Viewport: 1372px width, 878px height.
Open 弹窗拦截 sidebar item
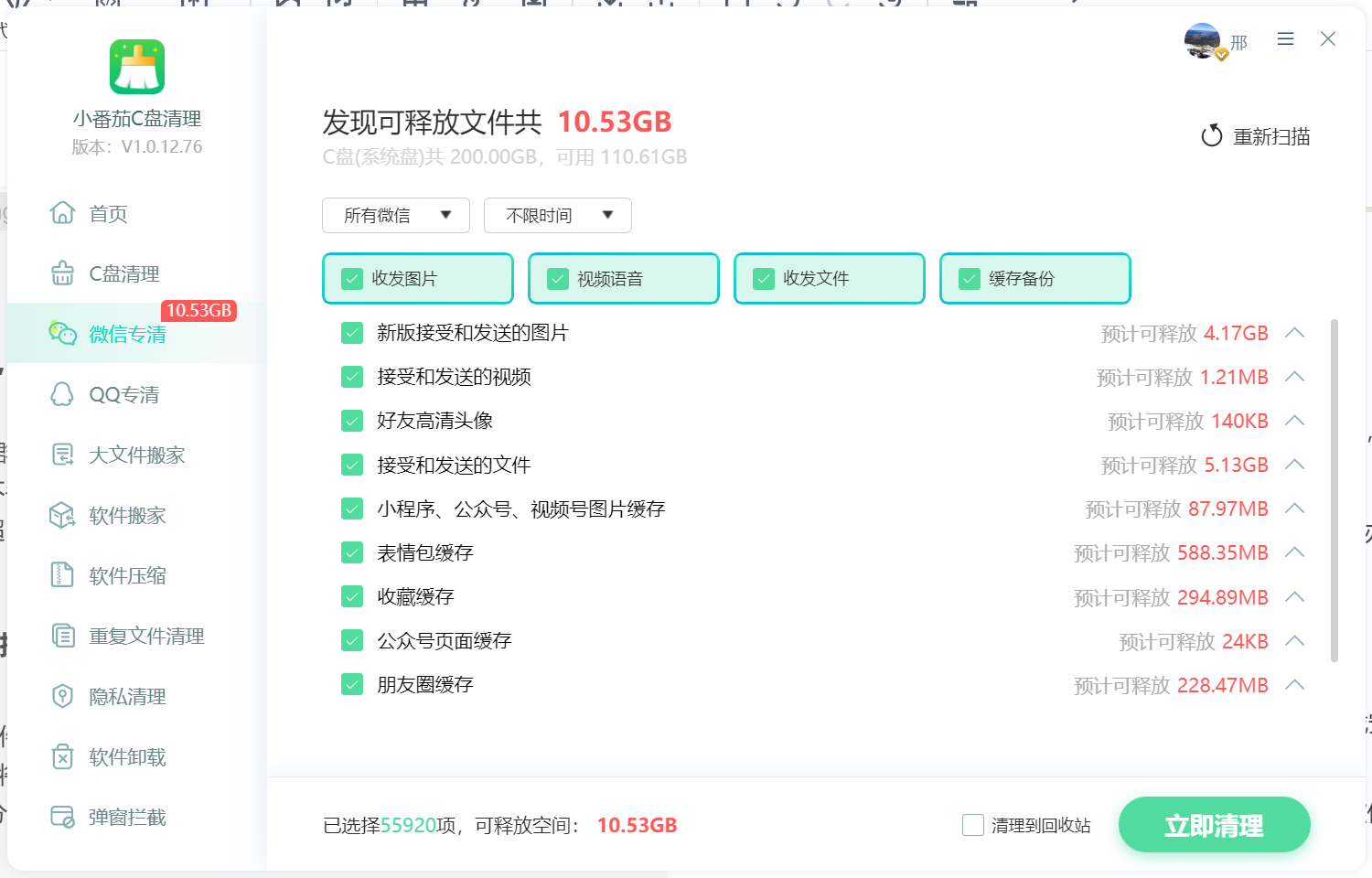pos(137,817)
